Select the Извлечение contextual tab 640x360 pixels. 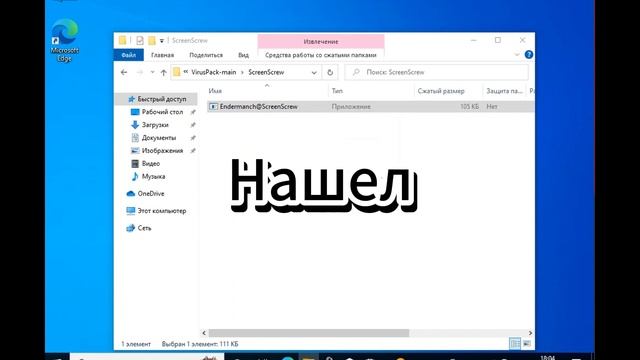pyautogui.click(x=321, y=41)
